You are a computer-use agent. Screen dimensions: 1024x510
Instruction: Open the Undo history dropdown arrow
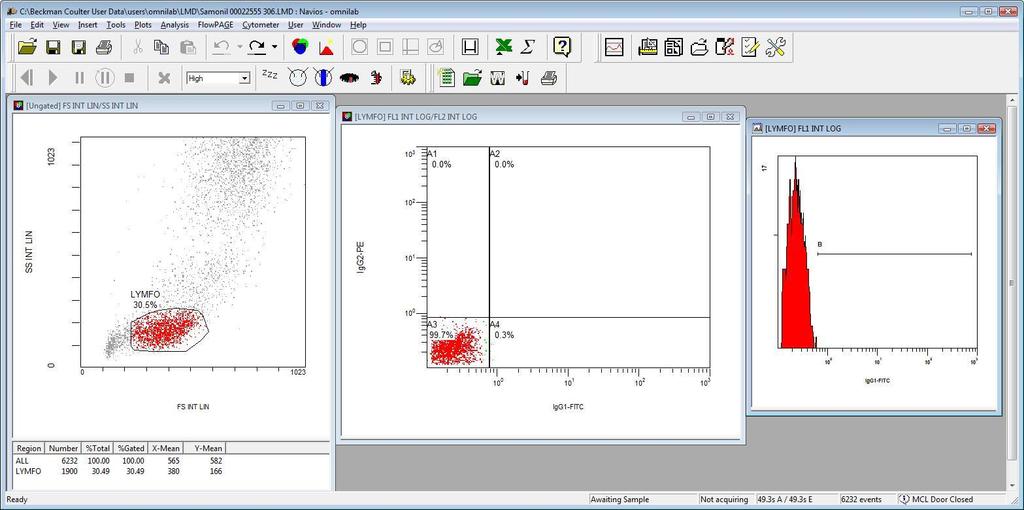pyautogui.click(x=239, y=47)
